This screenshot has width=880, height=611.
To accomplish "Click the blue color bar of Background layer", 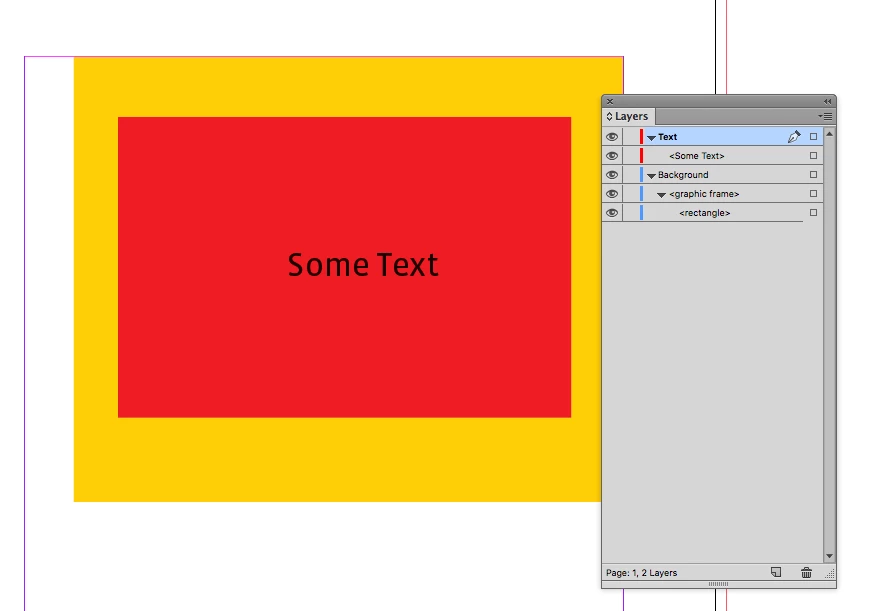I will [x=641, y=175].
